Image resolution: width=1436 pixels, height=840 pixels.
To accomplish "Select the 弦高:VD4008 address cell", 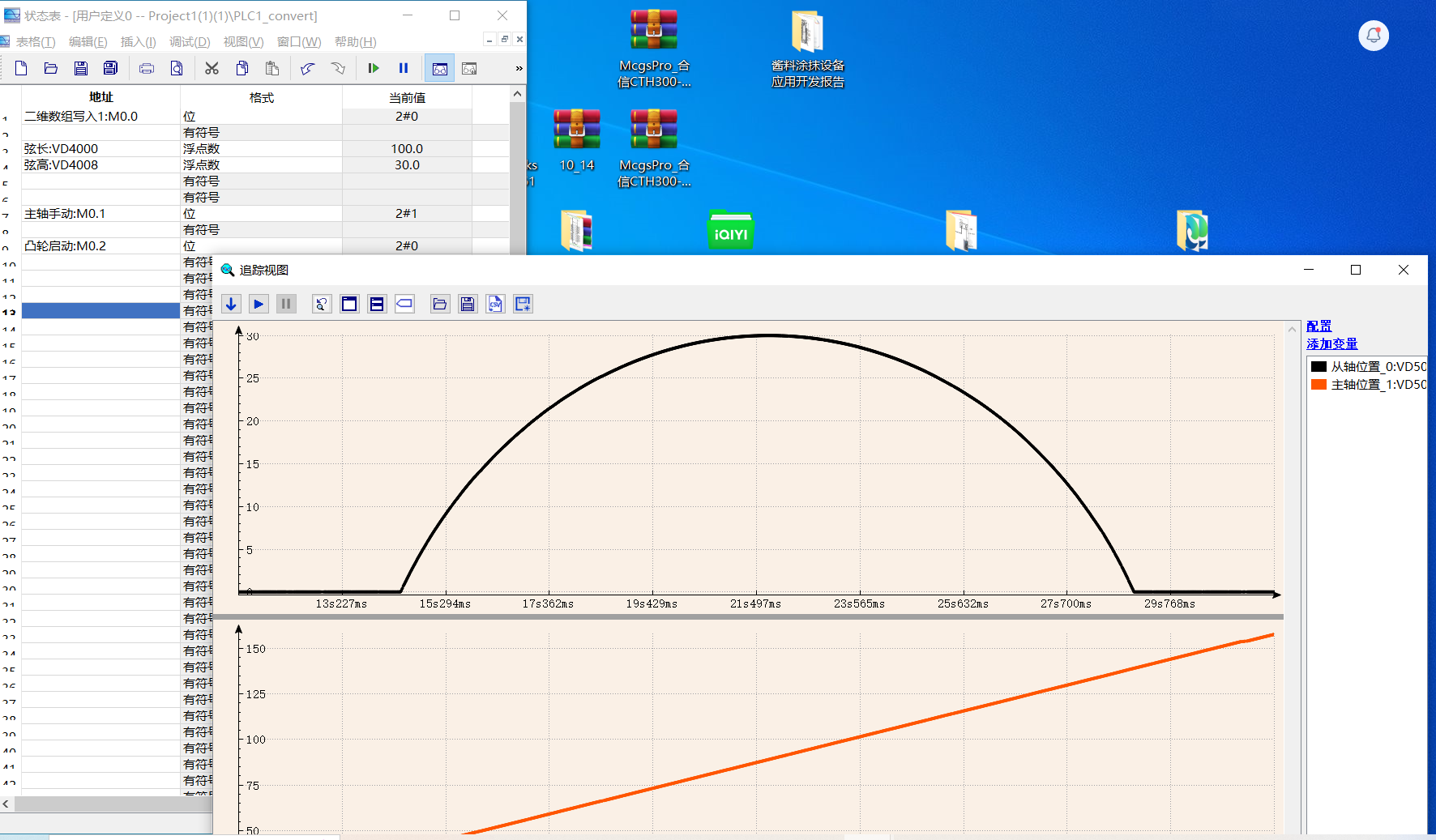I will (100, 164).
